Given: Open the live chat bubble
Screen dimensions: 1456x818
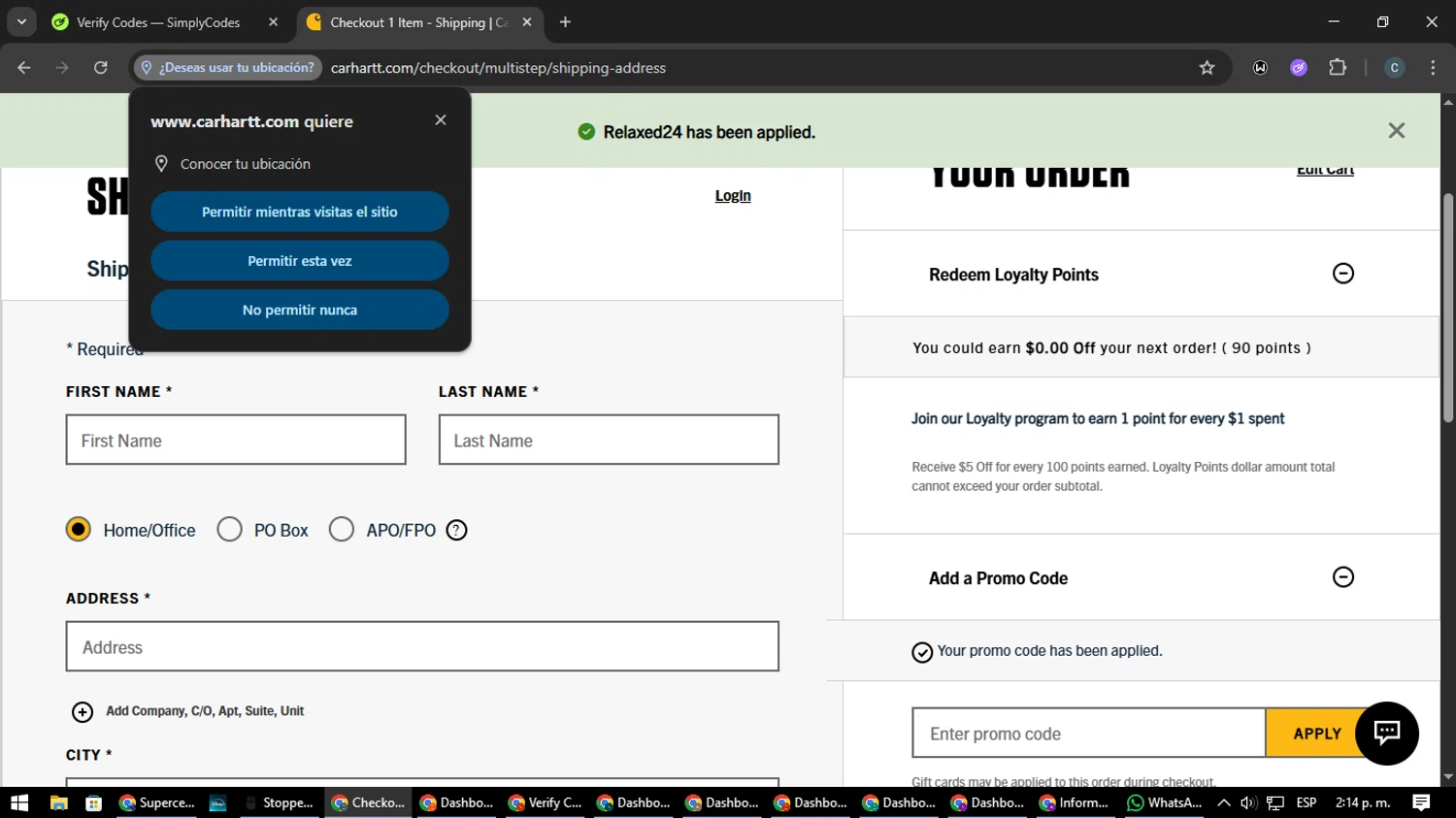Looking at the screenshot, I should [x=1387, y=734].
